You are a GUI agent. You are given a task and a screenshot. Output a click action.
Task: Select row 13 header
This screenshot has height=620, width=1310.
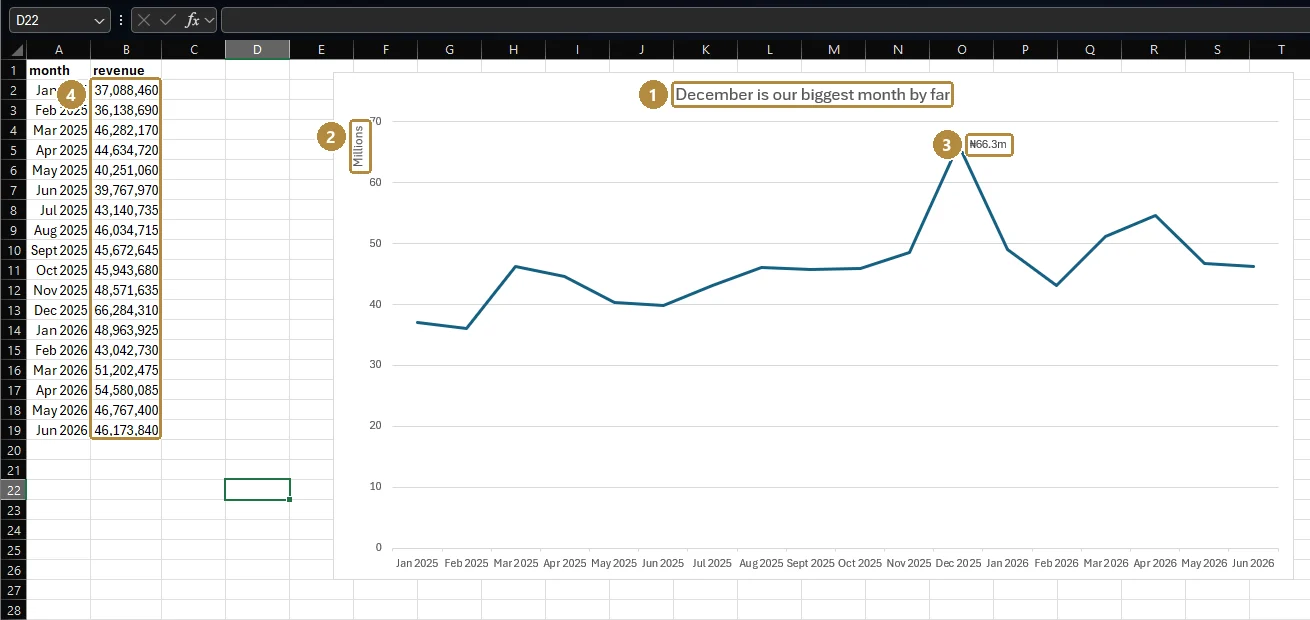(x=14, y=310)
